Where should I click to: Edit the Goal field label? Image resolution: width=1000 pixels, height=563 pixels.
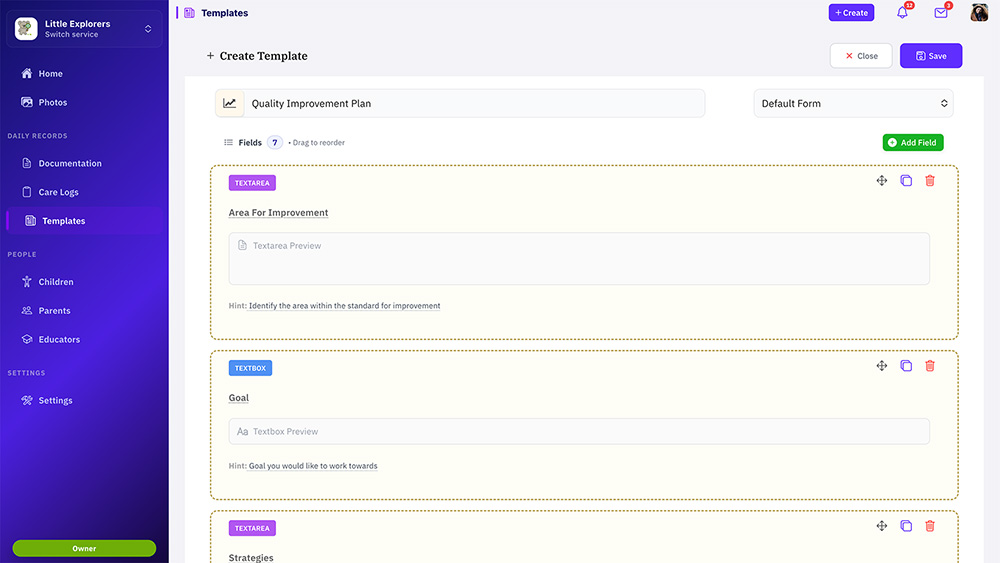click(x=239, y=398)
